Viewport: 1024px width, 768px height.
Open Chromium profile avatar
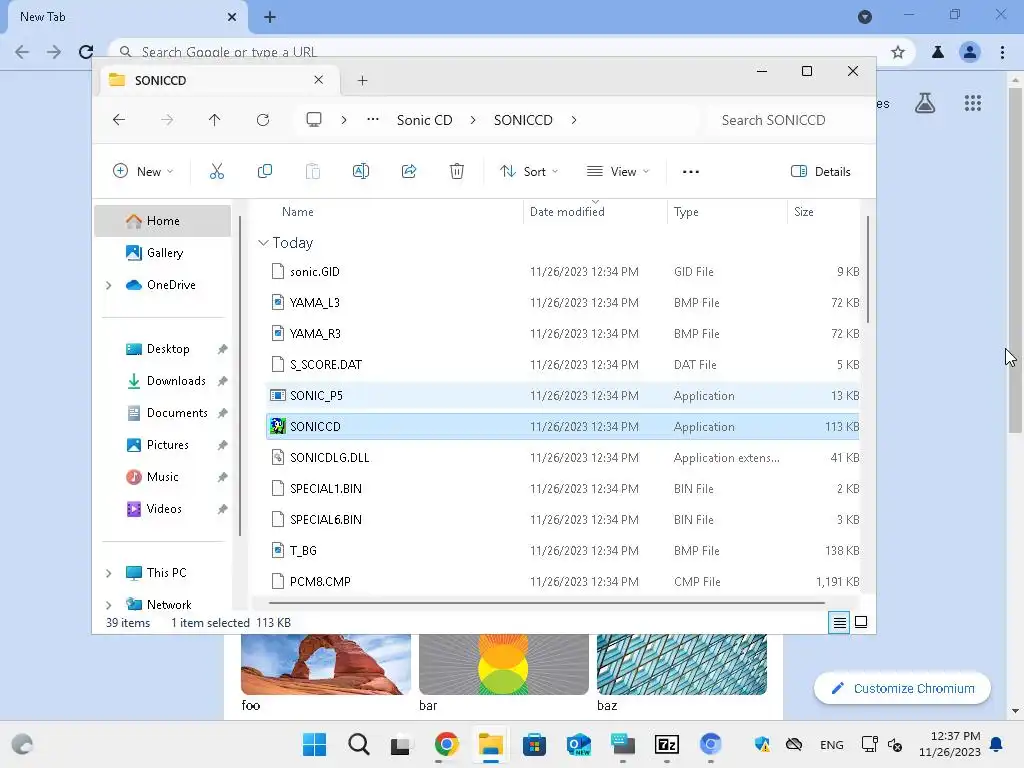point(970,52)
